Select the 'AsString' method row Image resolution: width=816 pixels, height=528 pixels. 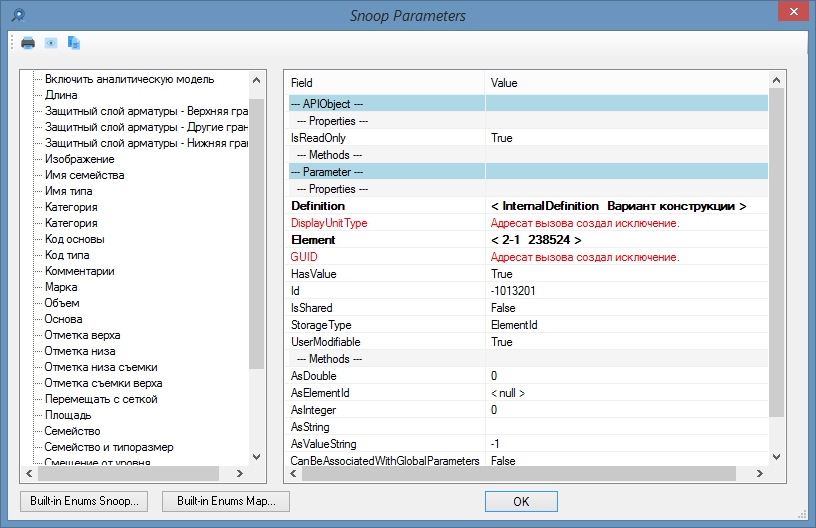click(x=528, y=427)
